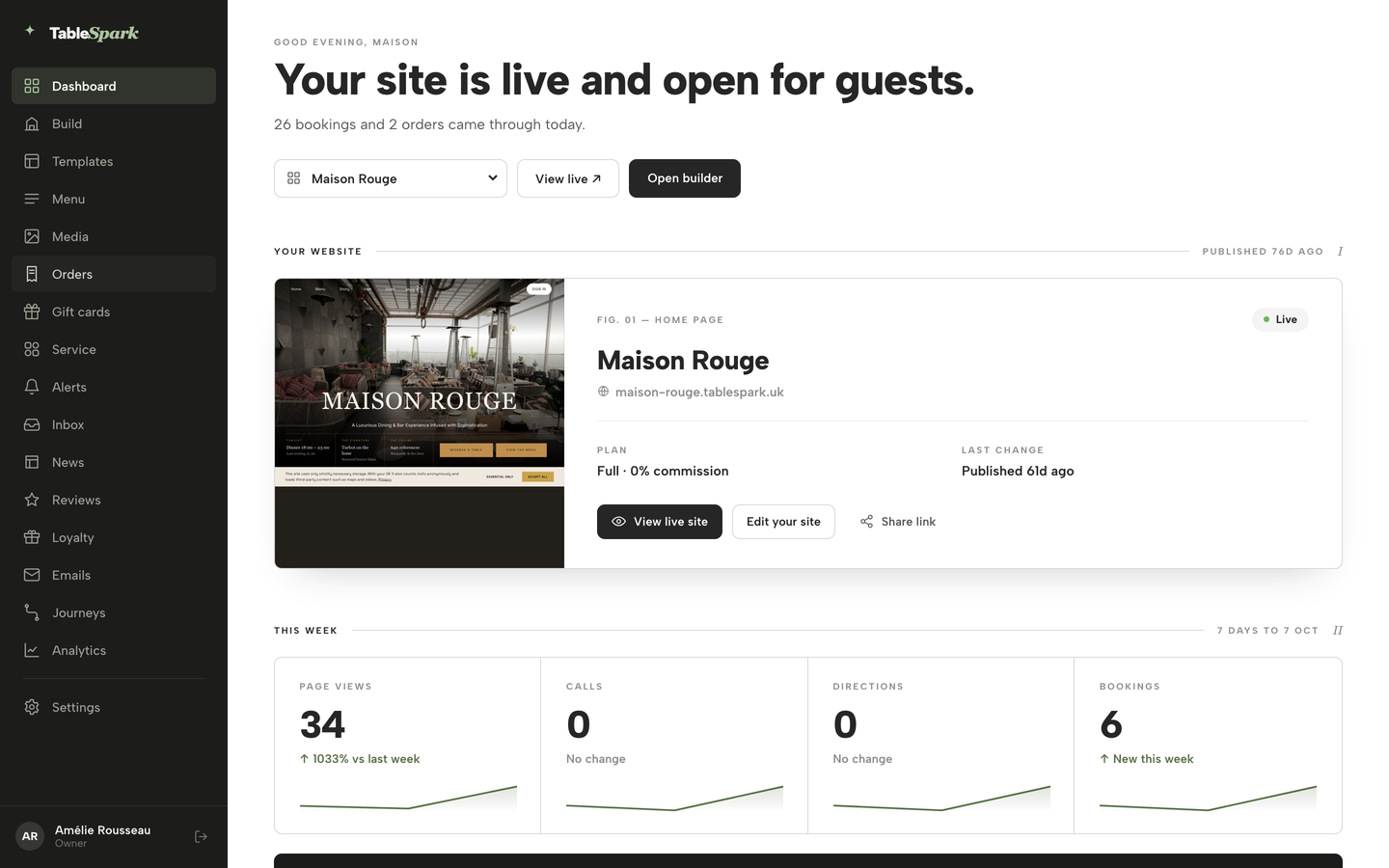Click the AR user avatar
This screenshot has width=1389, height=868.
tap(30, 836)
